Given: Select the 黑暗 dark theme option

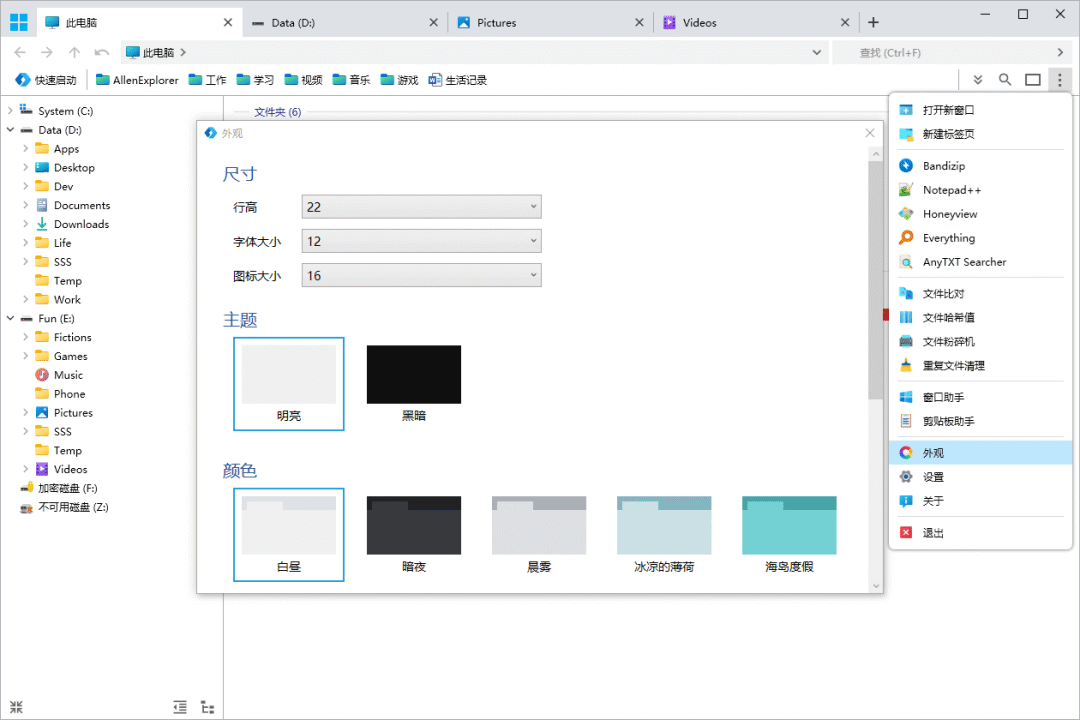Looking at the screenshot, I should (413, 383).
